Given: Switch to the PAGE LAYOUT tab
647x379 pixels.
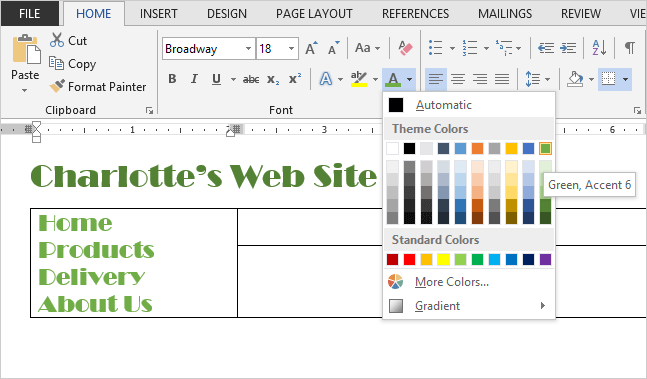Looking at the screenshot, I should click(x=314, y=14).
